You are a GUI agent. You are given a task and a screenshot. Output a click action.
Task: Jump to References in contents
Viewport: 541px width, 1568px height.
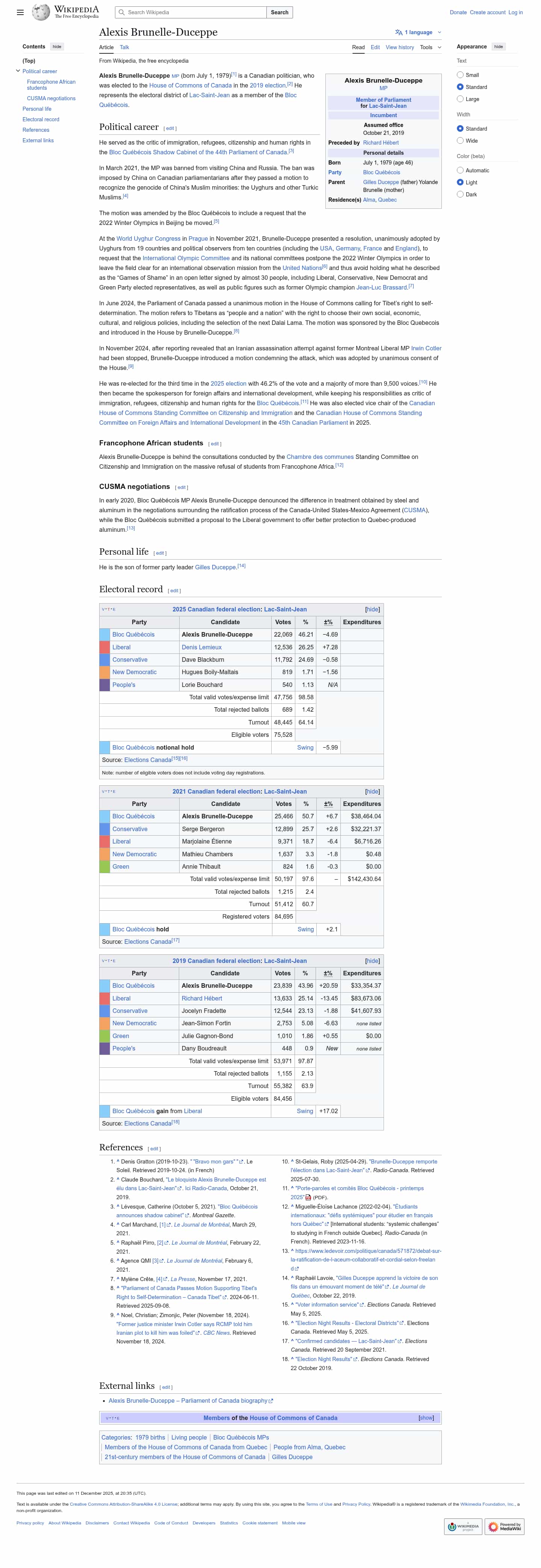pos(36,130)
